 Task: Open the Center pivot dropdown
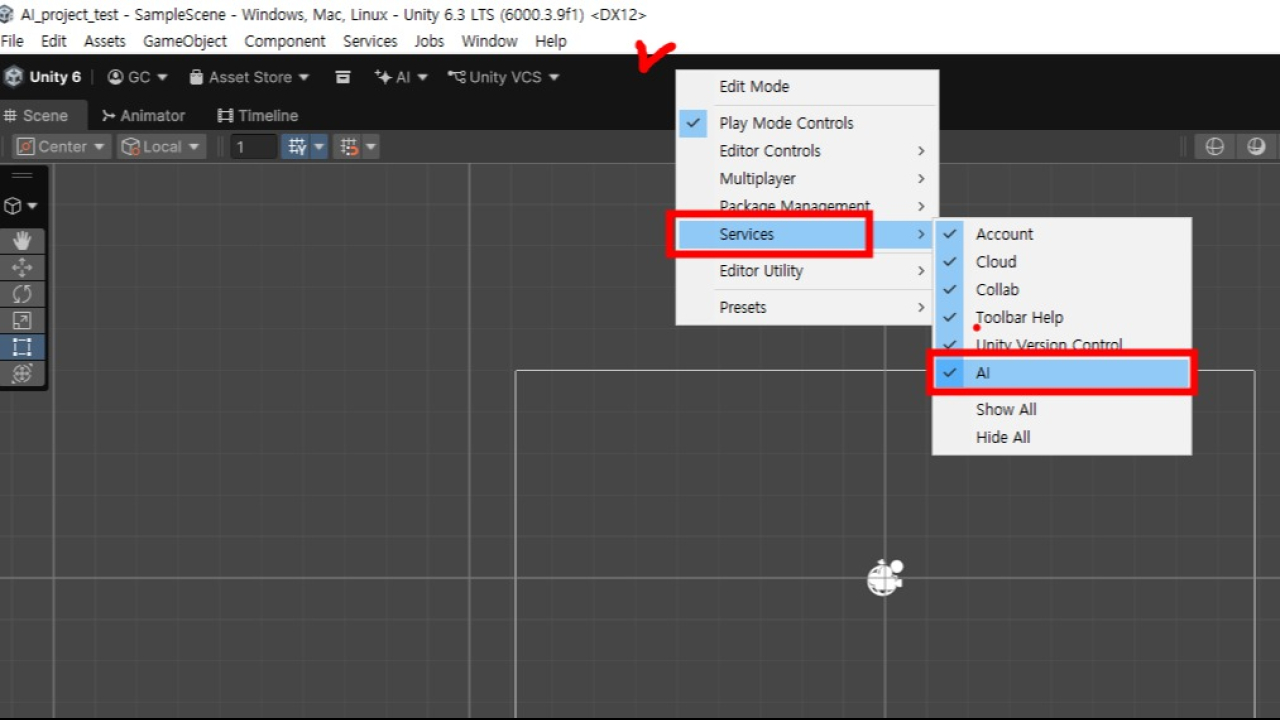point(61,147)
